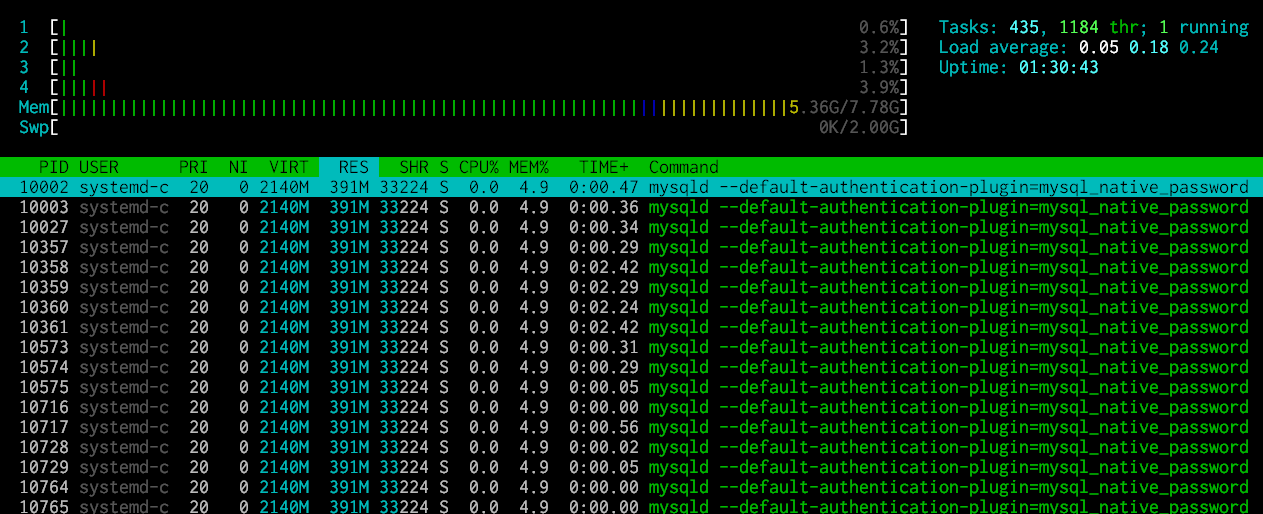Select the process row with PID 10357
Viewport: 1263px width, 514px height.
631,247
